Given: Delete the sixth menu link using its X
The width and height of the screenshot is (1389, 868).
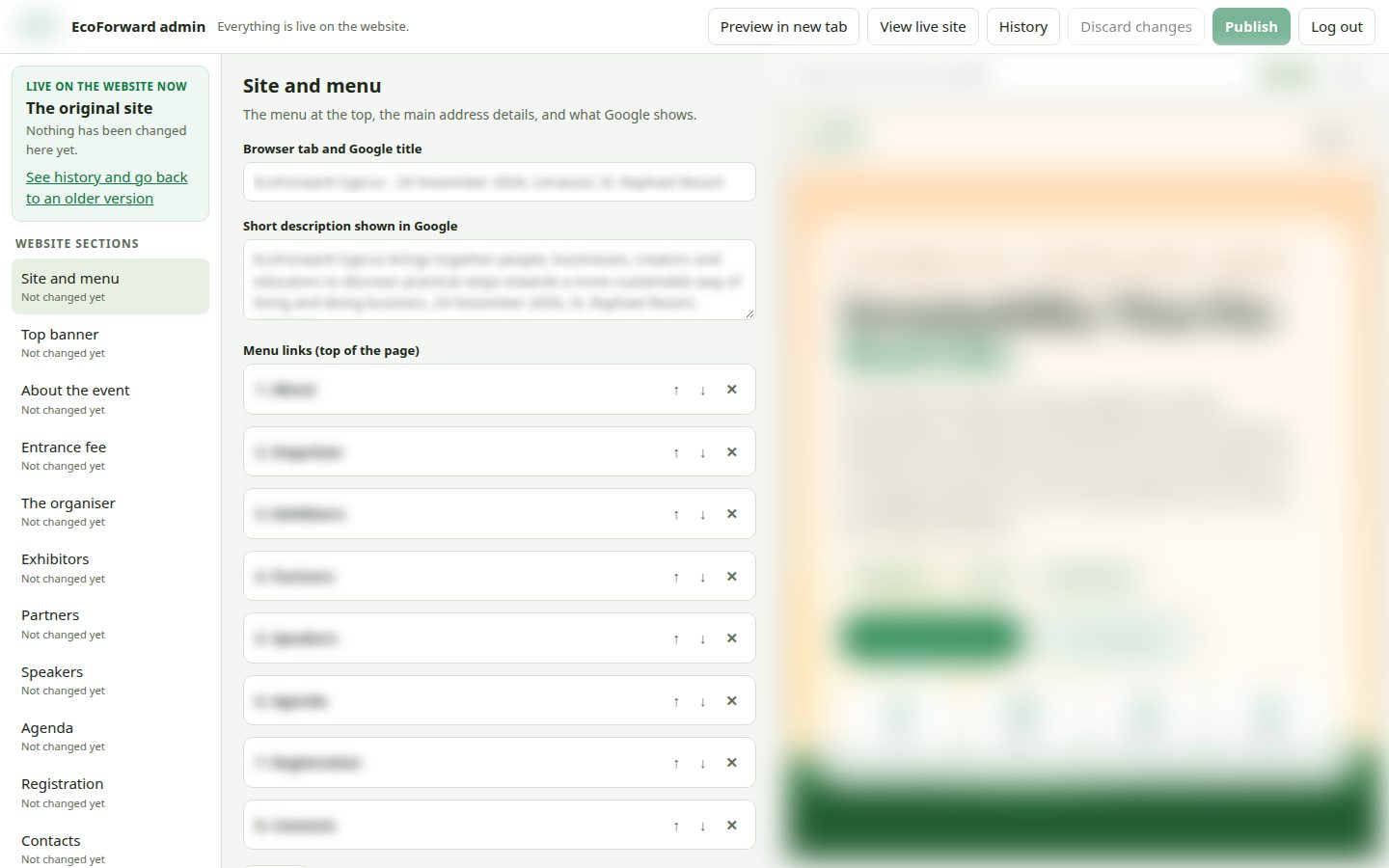Looking at the screenshot, I should pos(732,701).
